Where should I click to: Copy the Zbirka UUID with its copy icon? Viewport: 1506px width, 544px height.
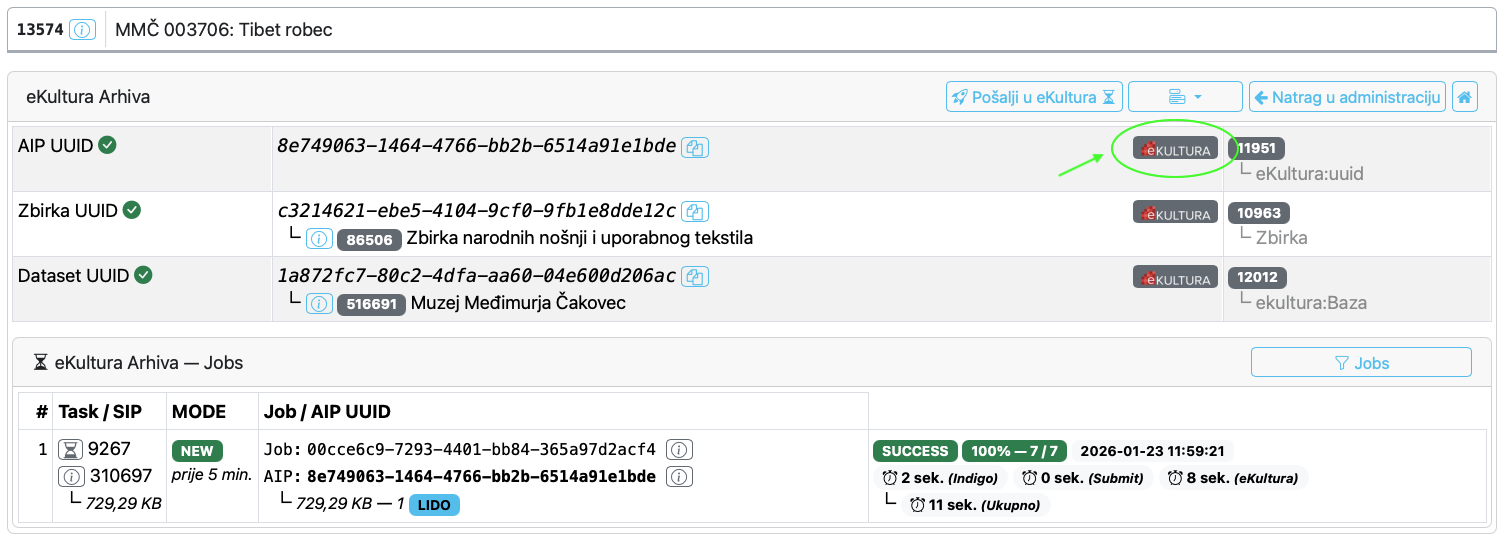coord(695,212)
